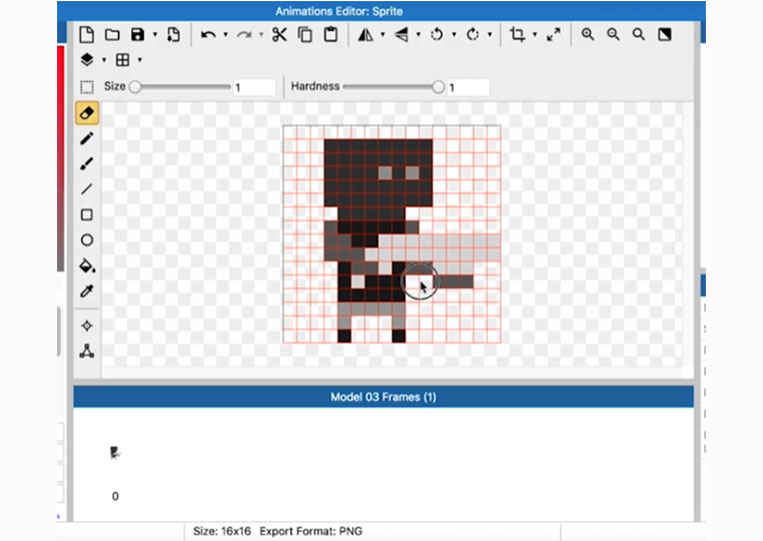The height and width of the screenshot is (541, 763).
Task: Click the Animations Editor: Sprite title bar
Action: (382, 11)
